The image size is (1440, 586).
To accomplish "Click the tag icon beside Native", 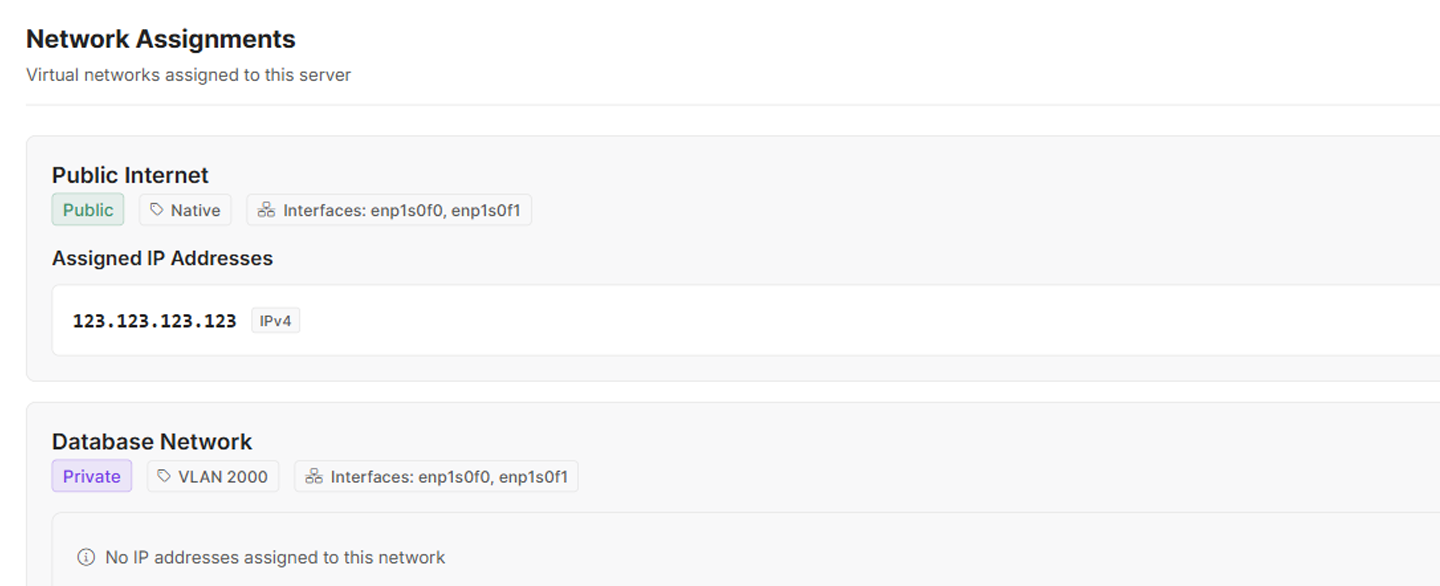I will [x=157, y=210].
